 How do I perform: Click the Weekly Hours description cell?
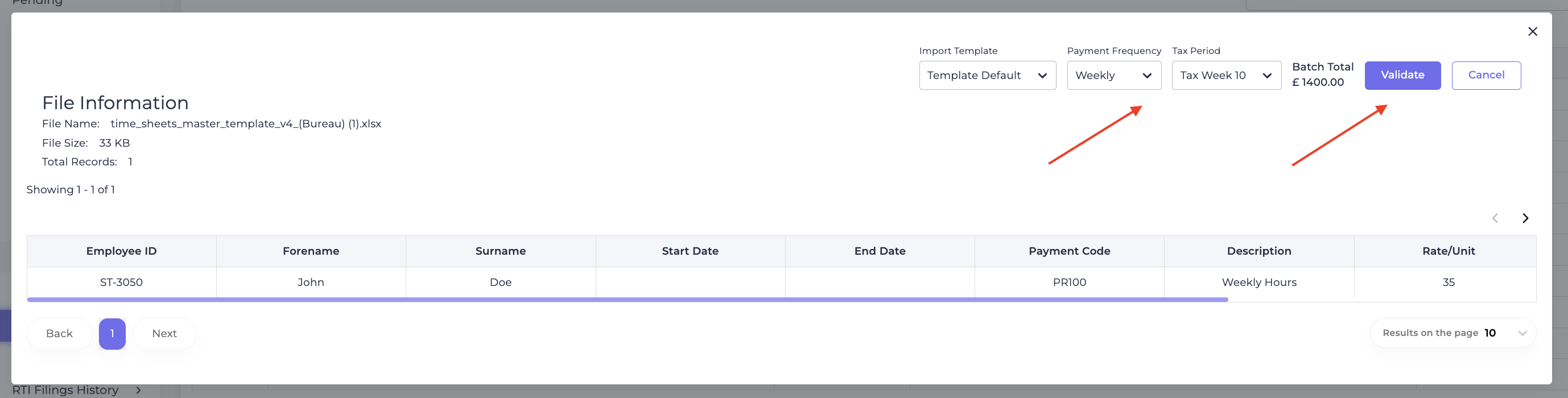point(1259,283)
